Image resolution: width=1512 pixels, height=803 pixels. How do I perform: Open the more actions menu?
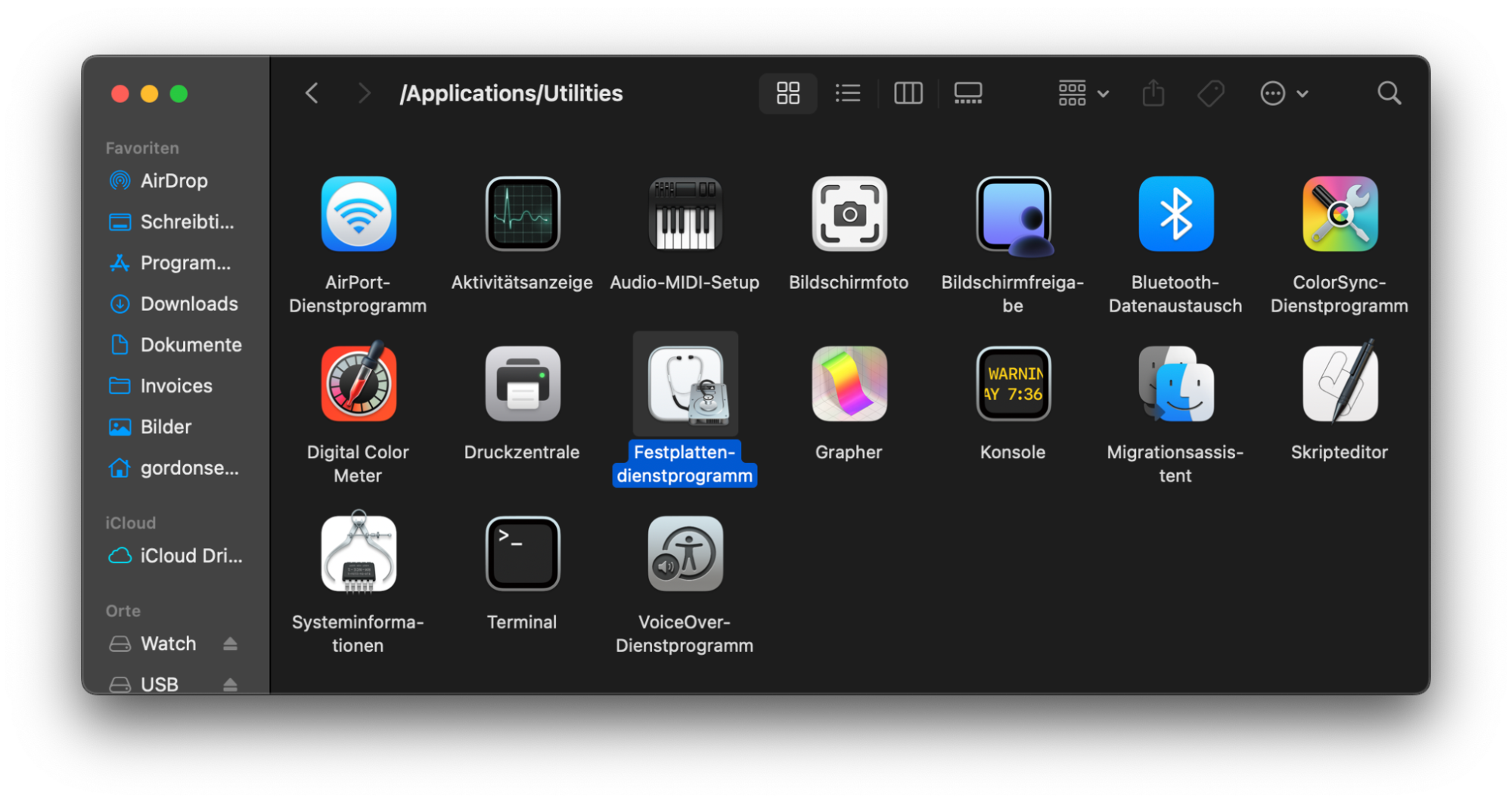click(x=1284, y=93)
